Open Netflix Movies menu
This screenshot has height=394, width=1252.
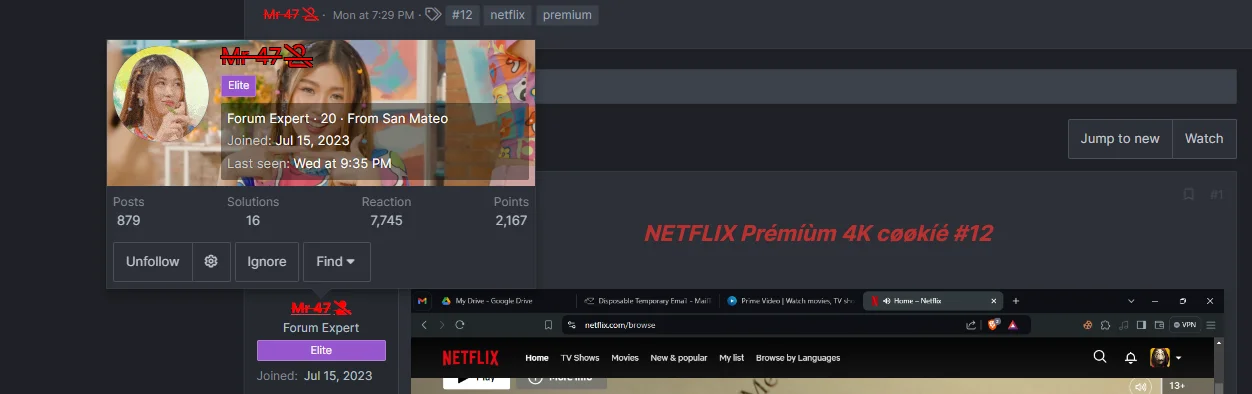coord(625,358)
